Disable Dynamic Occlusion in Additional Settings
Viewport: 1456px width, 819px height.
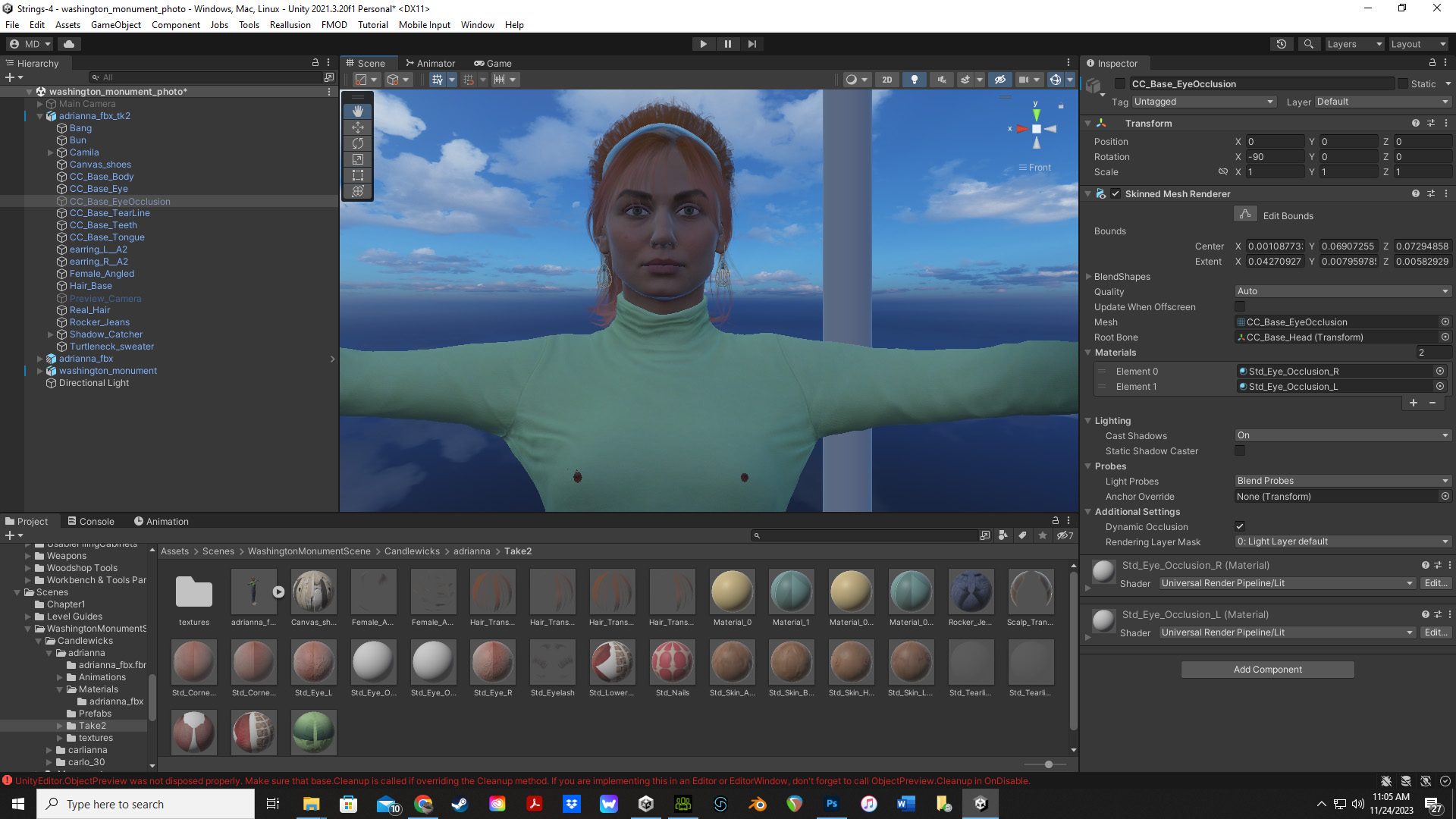1240,526
